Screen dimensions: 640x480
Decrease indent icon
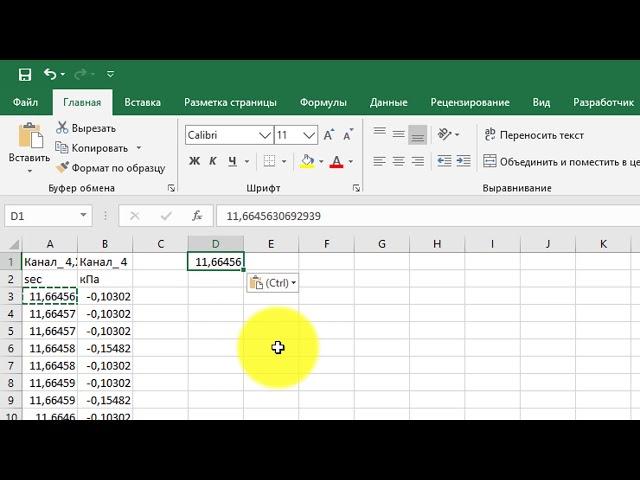[x=444, y=161]
